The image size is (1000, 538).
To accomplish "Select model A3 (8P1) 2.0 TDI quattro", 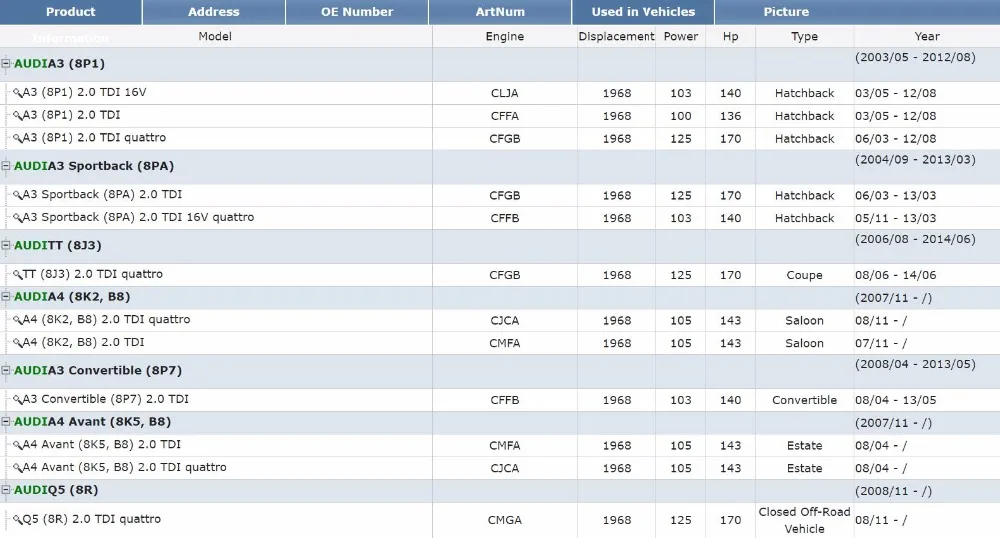I will point(94,138).
